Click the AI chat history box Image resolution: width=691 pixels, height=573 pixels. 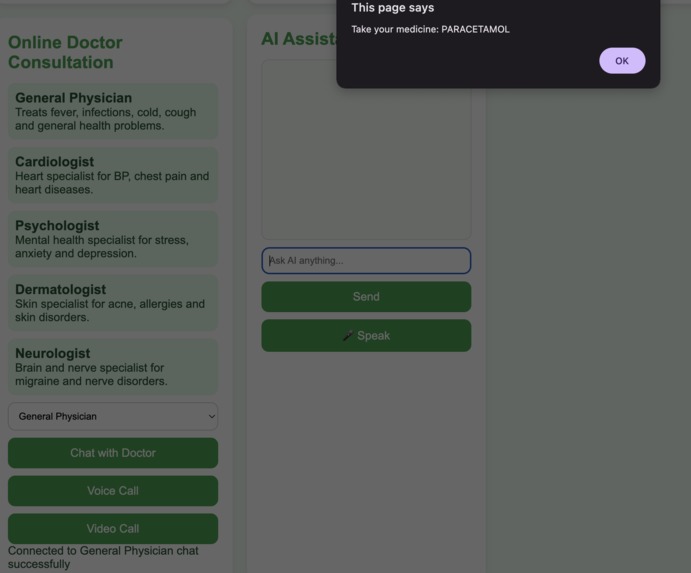tap(366, 150)
